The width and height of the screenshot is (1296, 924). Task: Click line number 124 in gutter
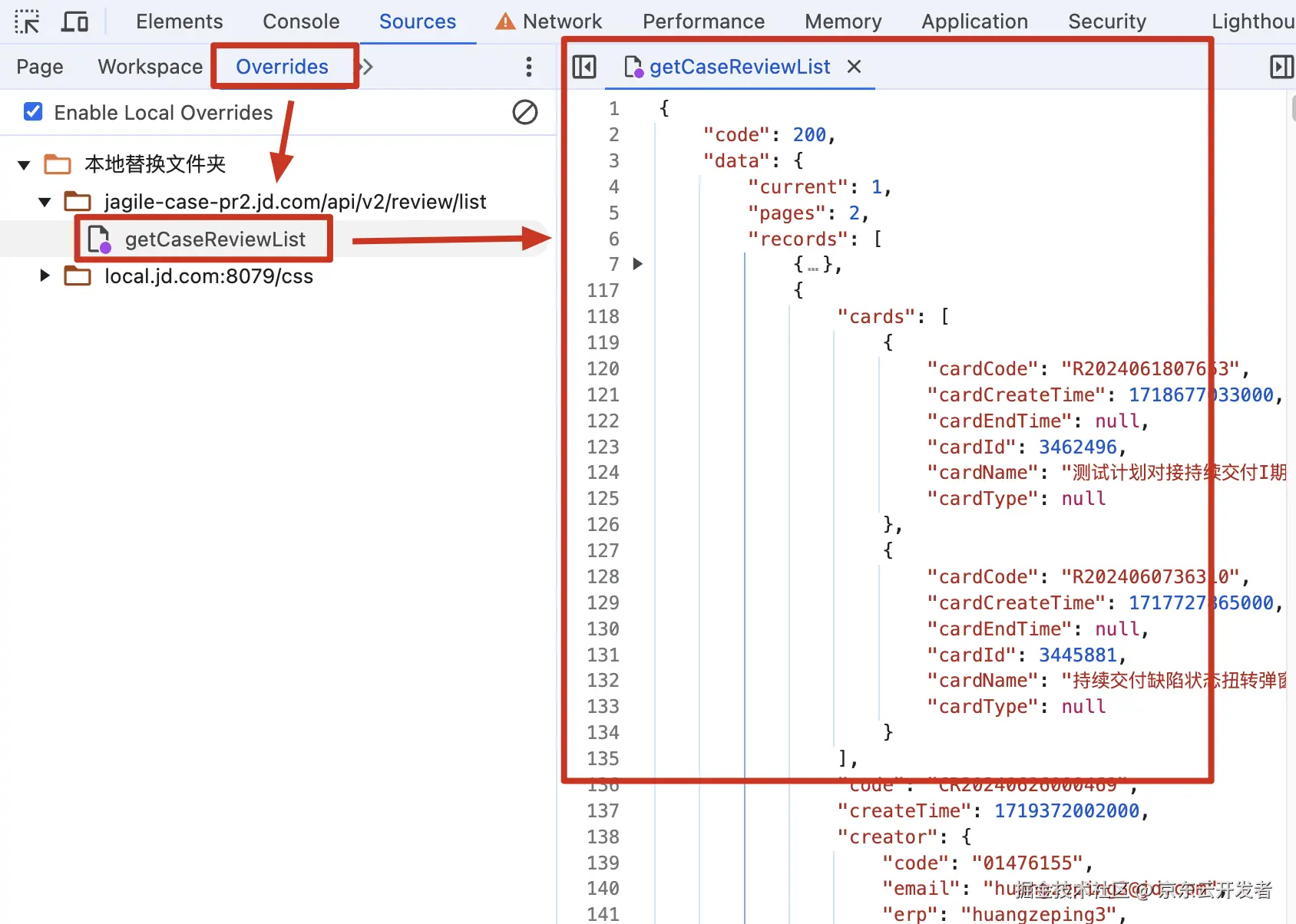pos(603,472)
